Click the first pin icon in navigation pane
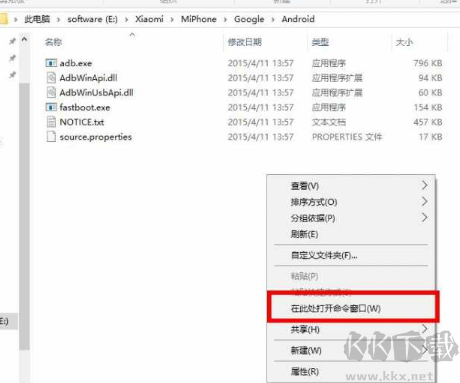 12,41
